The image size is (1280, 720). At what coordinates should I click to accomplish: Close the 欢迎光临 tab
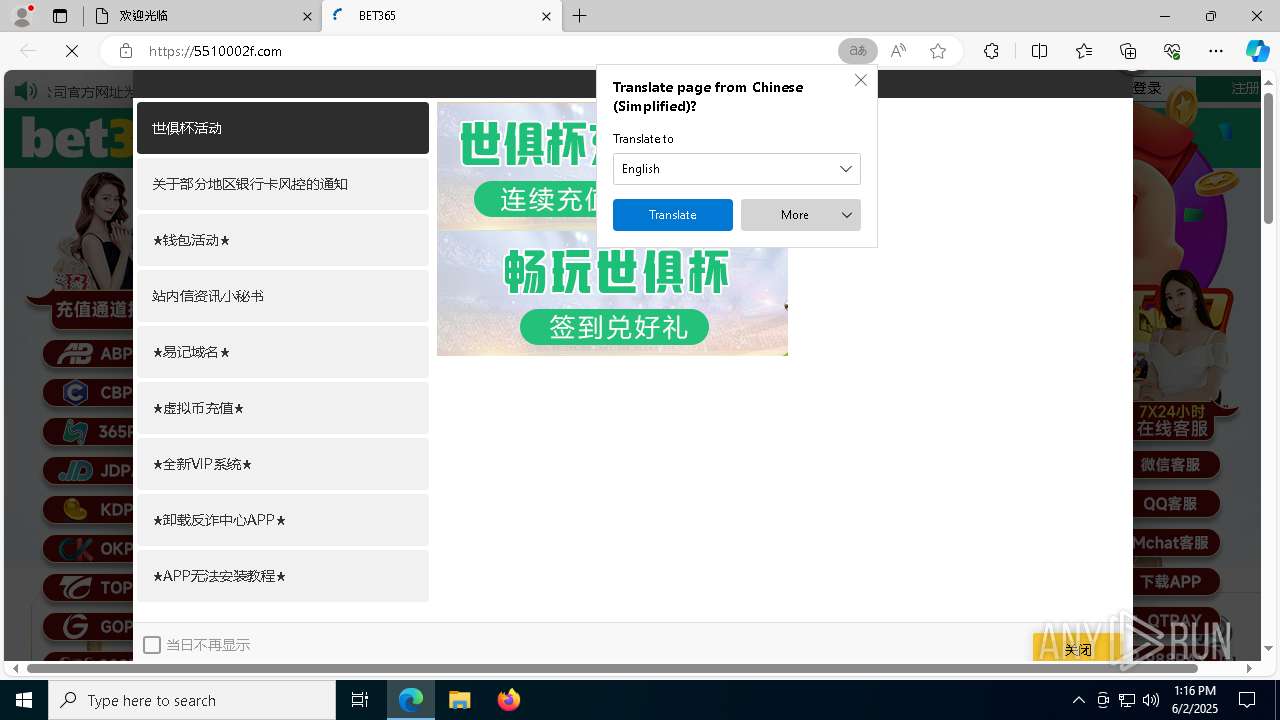click(x=307, y=16)
